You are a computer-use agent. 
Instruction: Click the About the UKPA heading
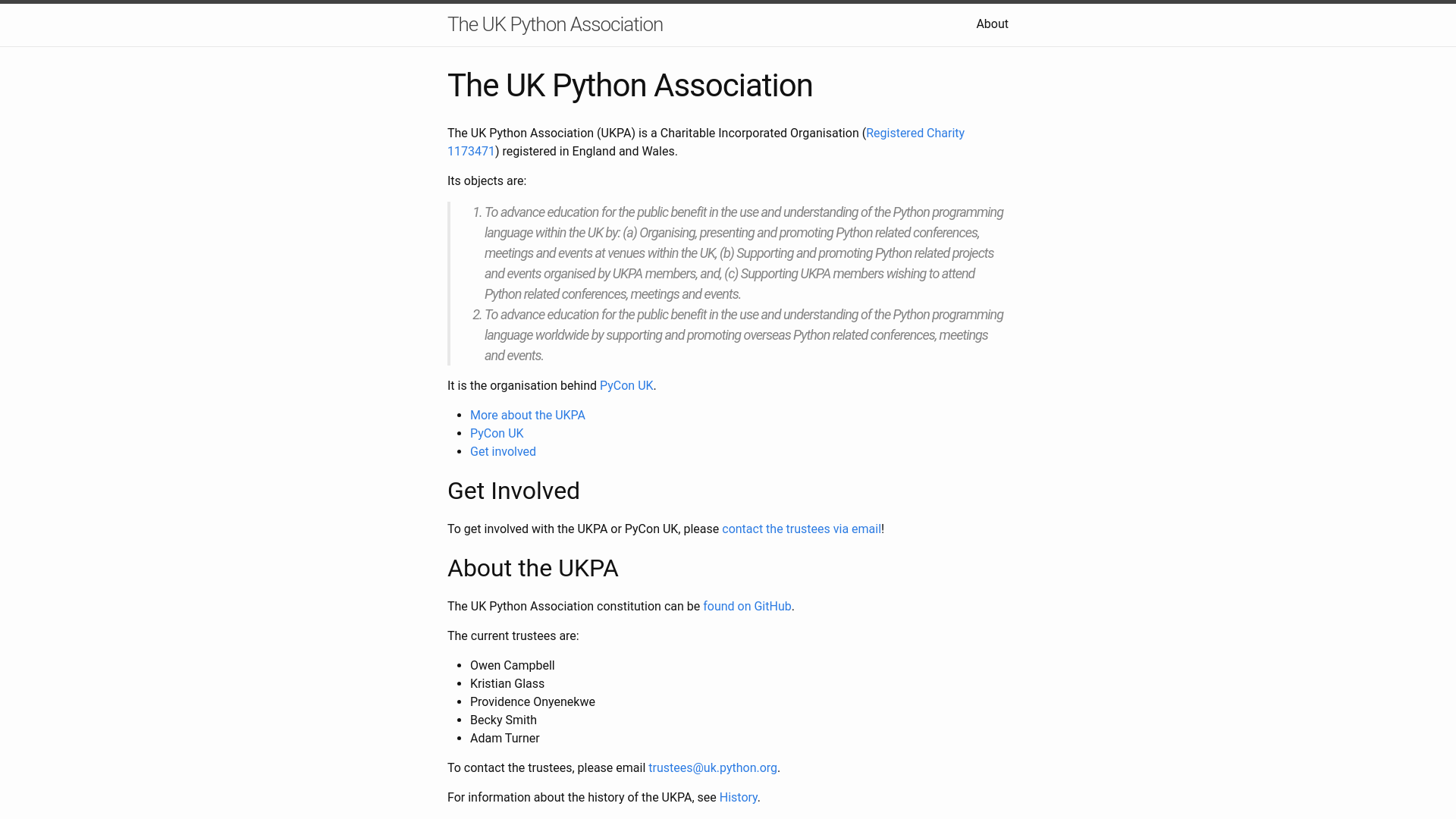coord(533,568)
